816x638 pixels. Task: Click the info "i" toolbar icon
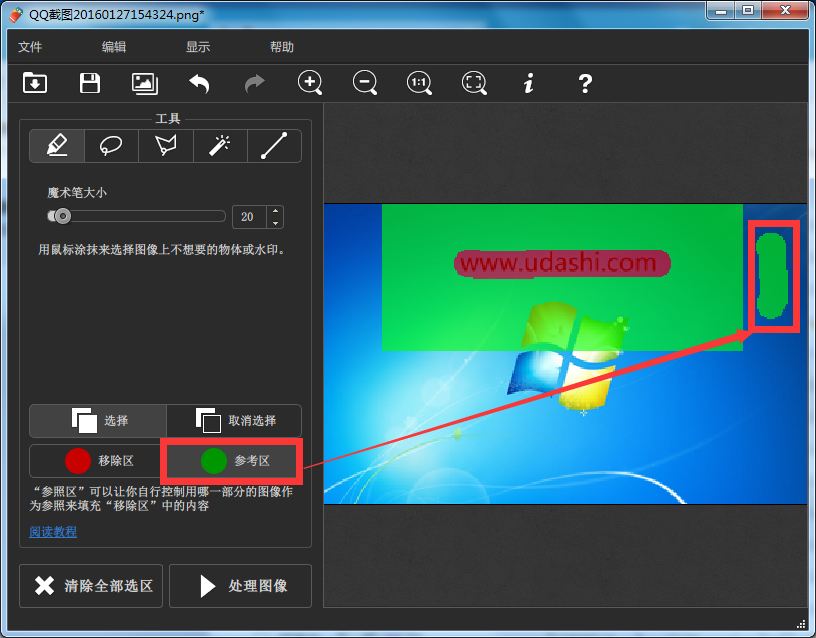529,83
